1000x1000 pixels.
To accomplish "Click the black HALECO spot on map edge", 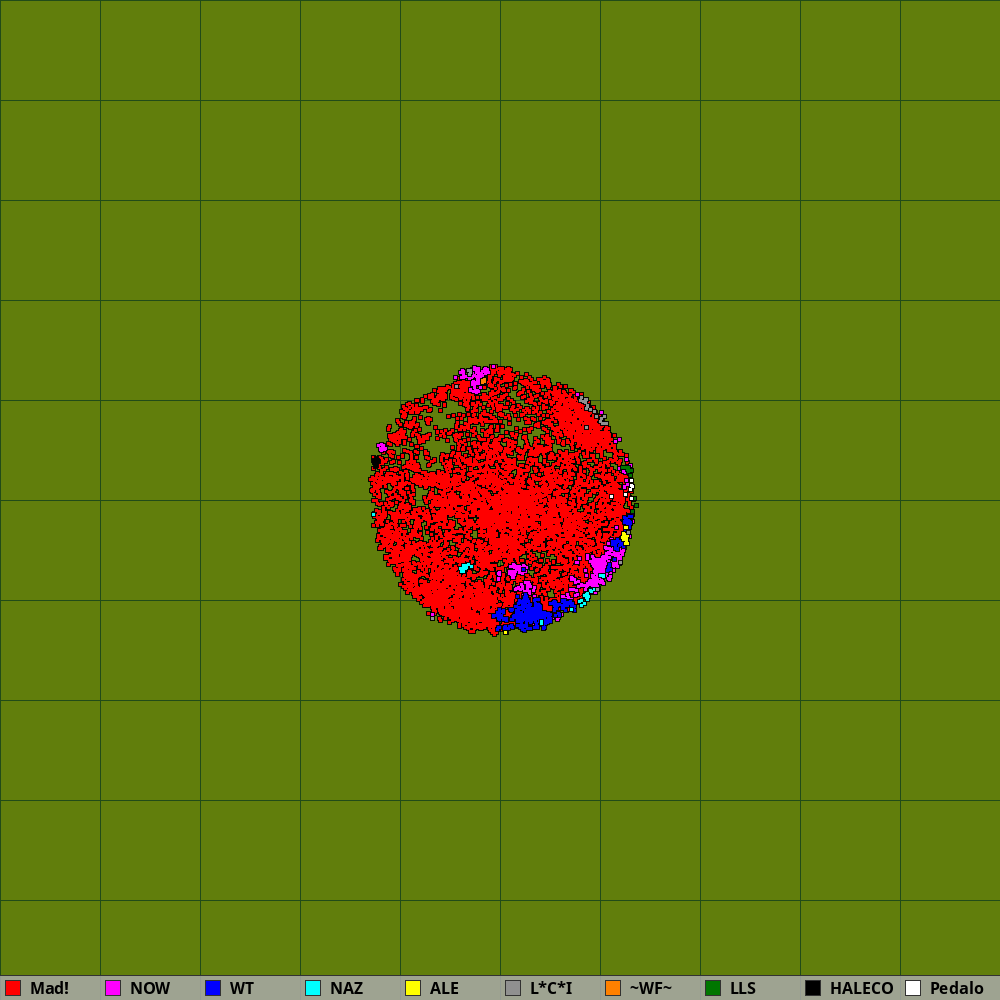I will point(376,460).
